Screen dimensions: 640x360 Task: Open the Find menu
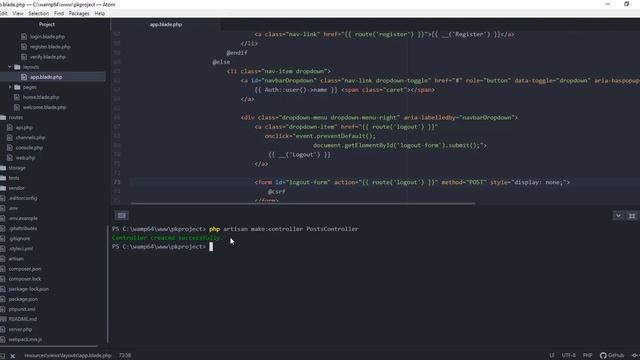tap(59, 13)
